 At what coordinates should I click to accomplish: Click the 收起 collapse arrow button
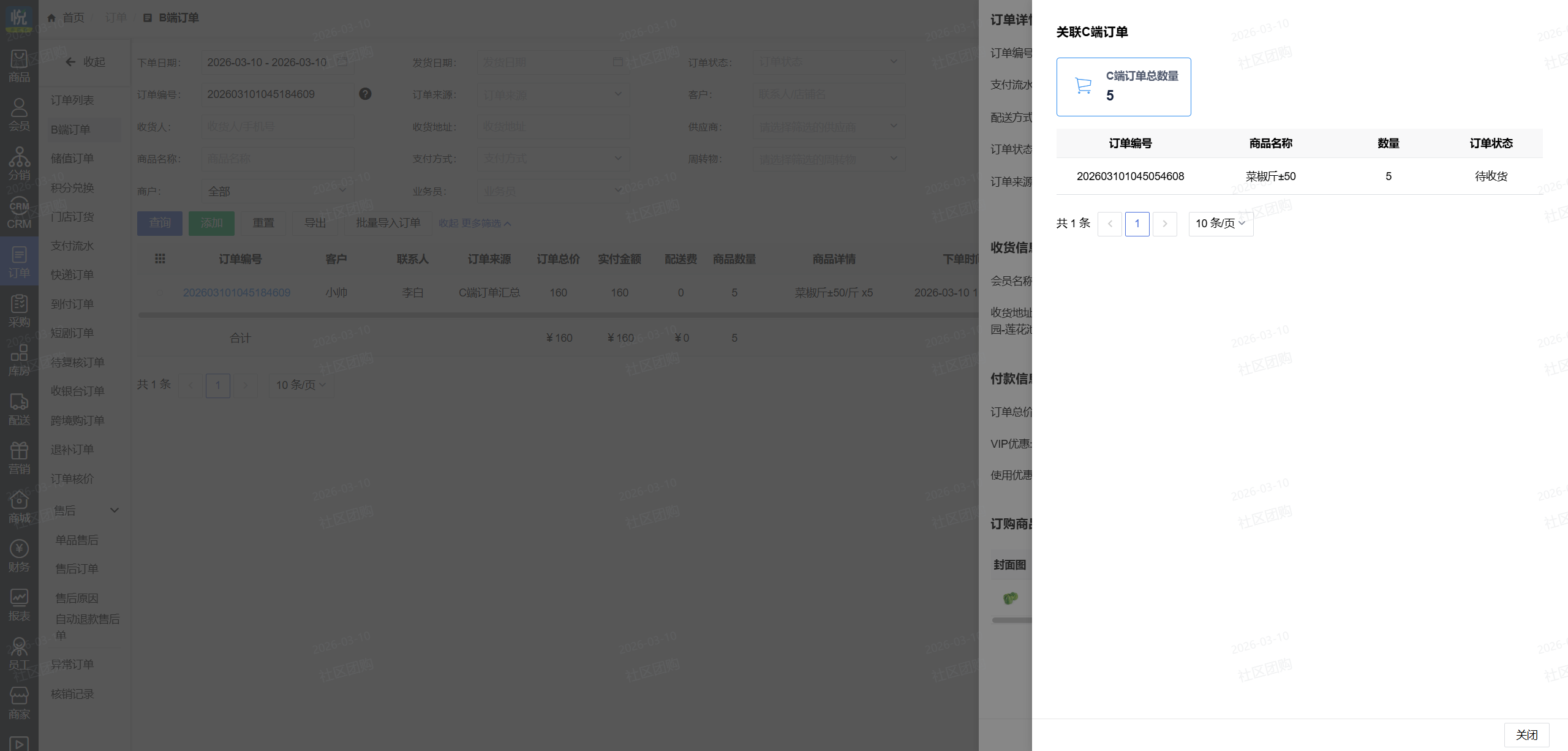(85, 62)
